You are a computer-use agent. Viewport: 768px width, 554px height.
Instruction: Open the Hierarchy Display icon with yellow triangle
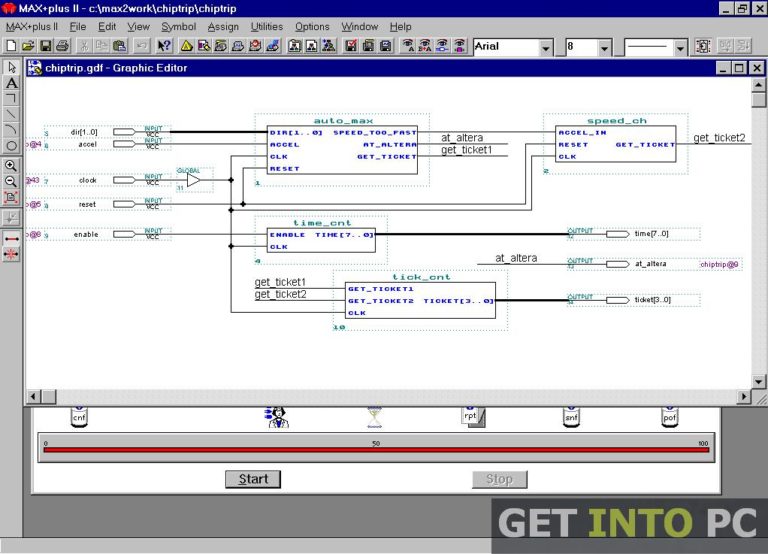click(x=187, y=46)
